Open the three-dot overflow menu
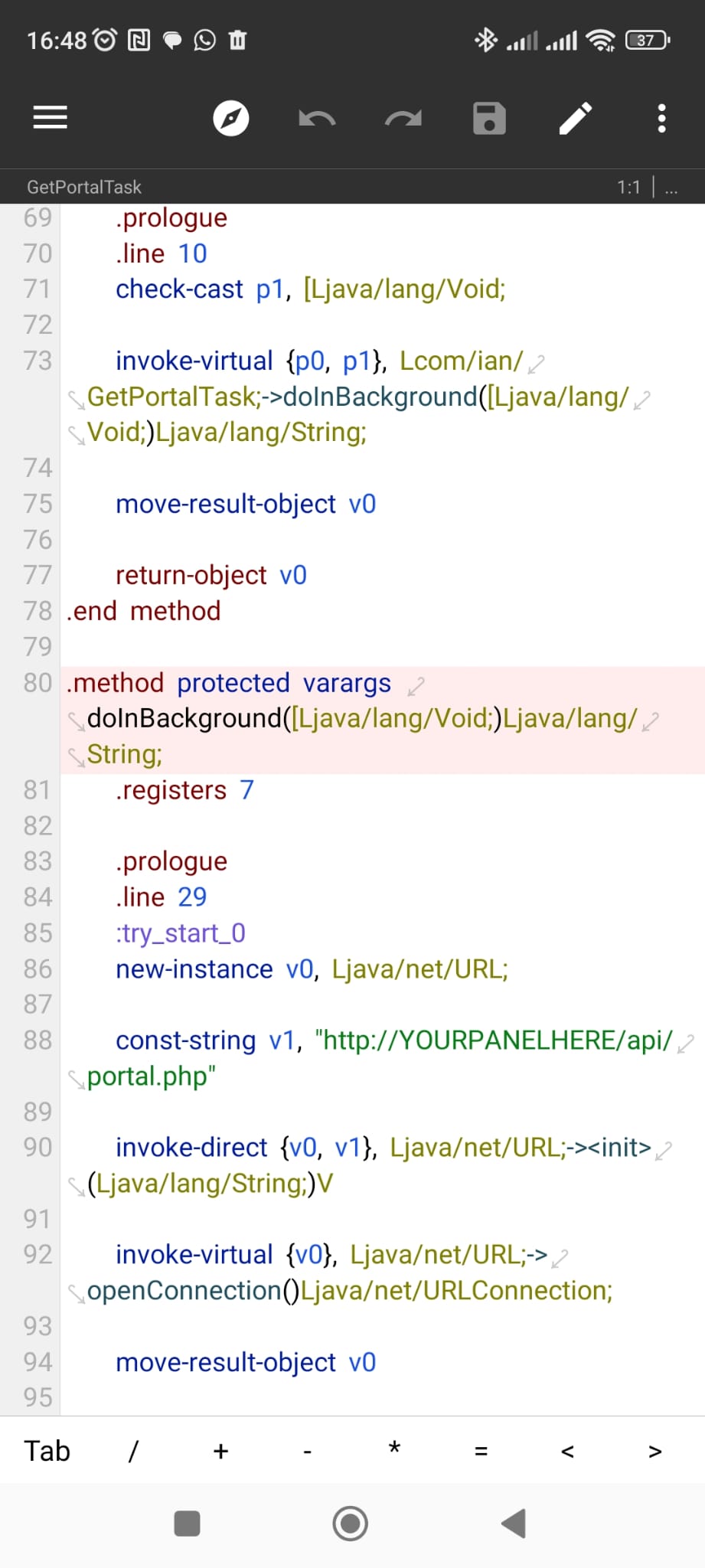705x1568 pixels. (x=662, y=118)
